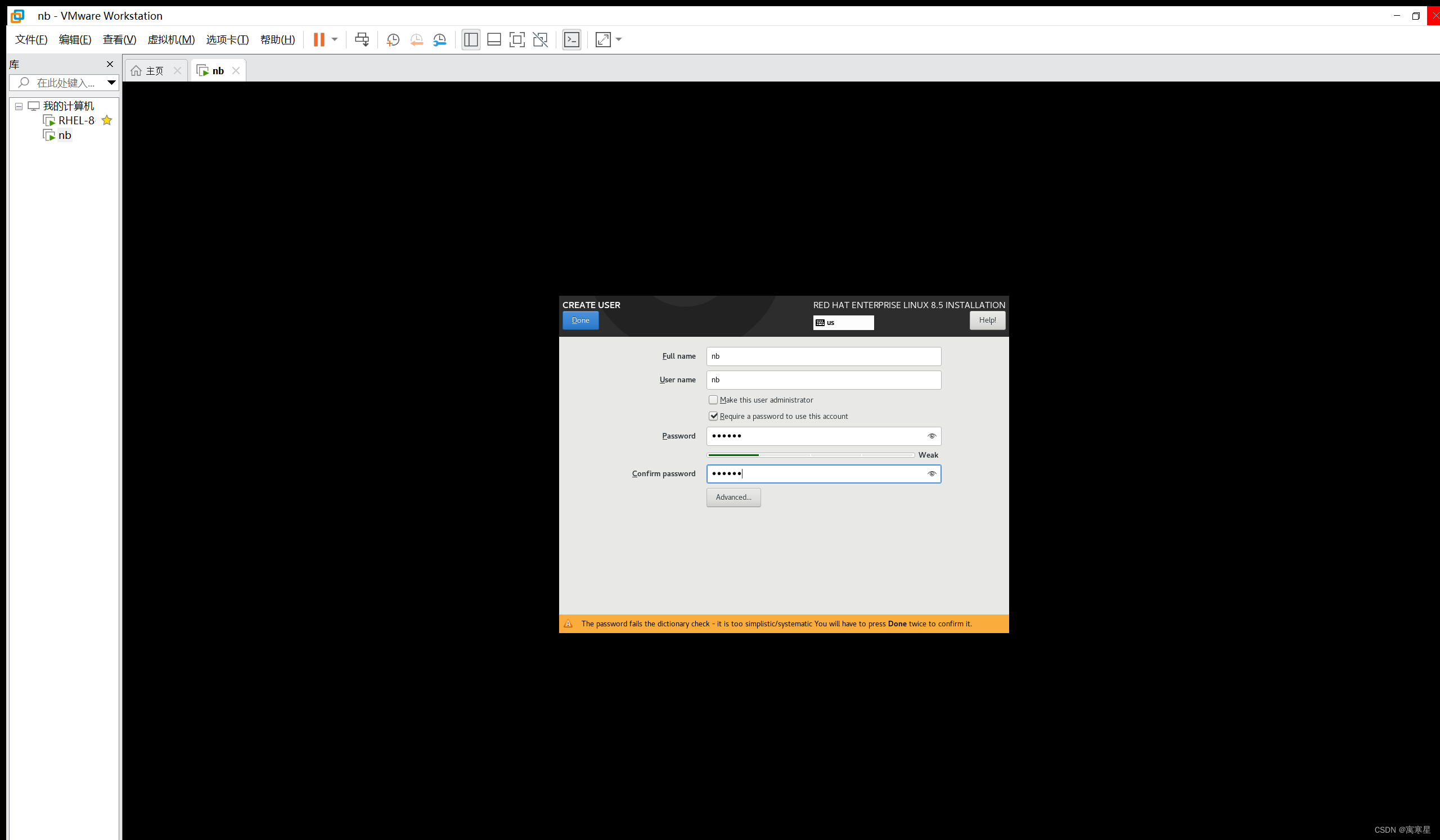This screenshot has width=1440, height=840.
Task: Click the RHEL-8 favorite star icon
Action: tap(107, 120)
